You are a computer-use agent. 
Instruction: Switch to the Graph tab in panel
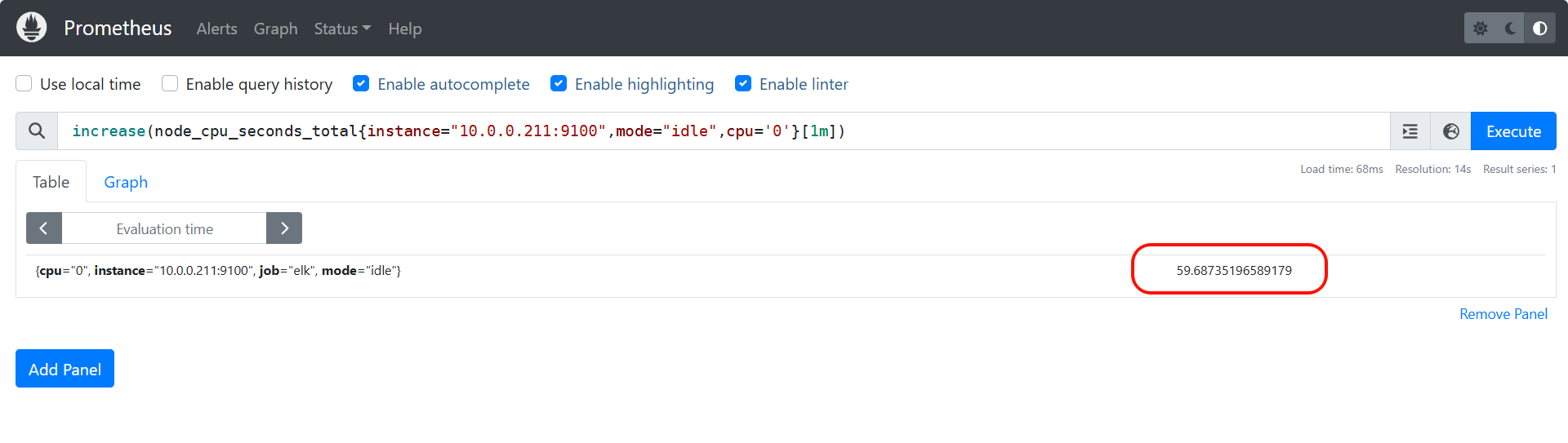pos(126,182)
